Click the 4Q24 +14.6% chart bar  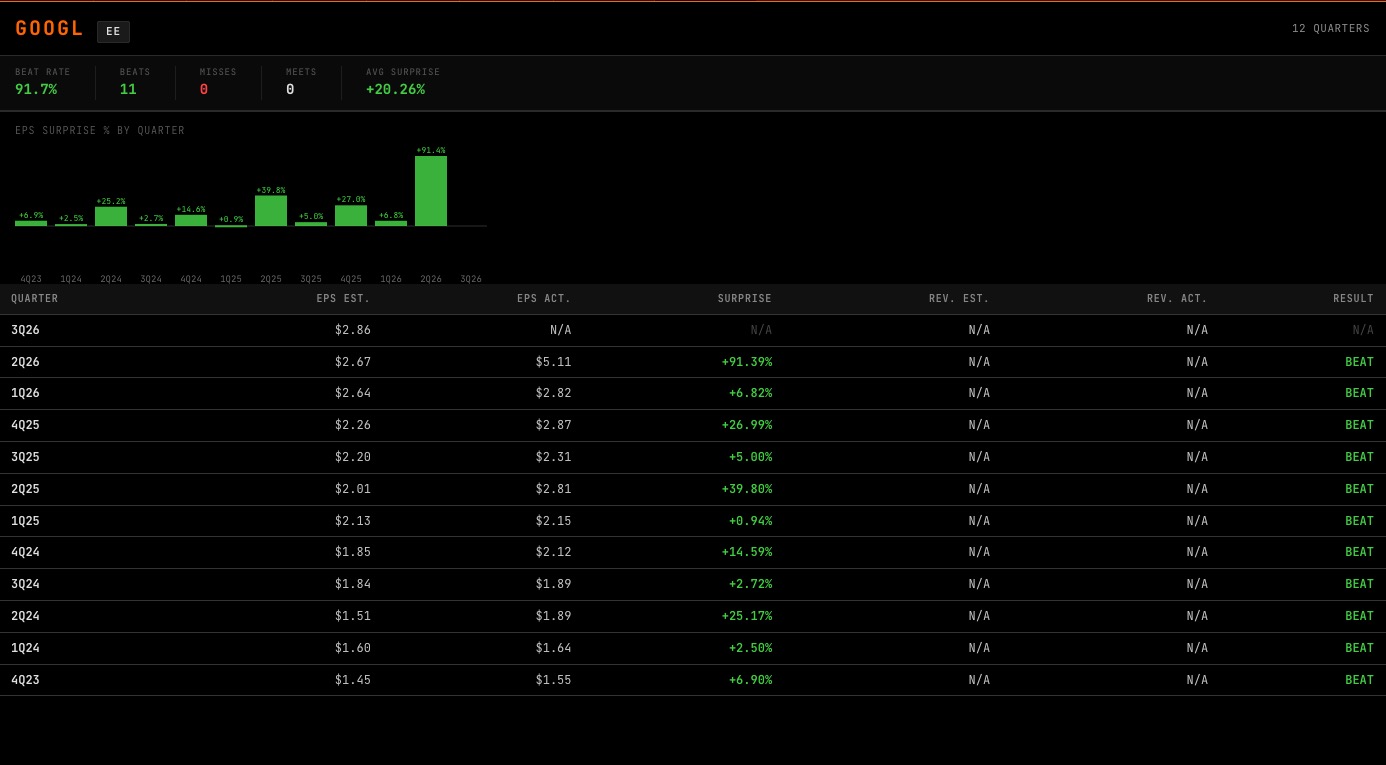tap(191, 220)
